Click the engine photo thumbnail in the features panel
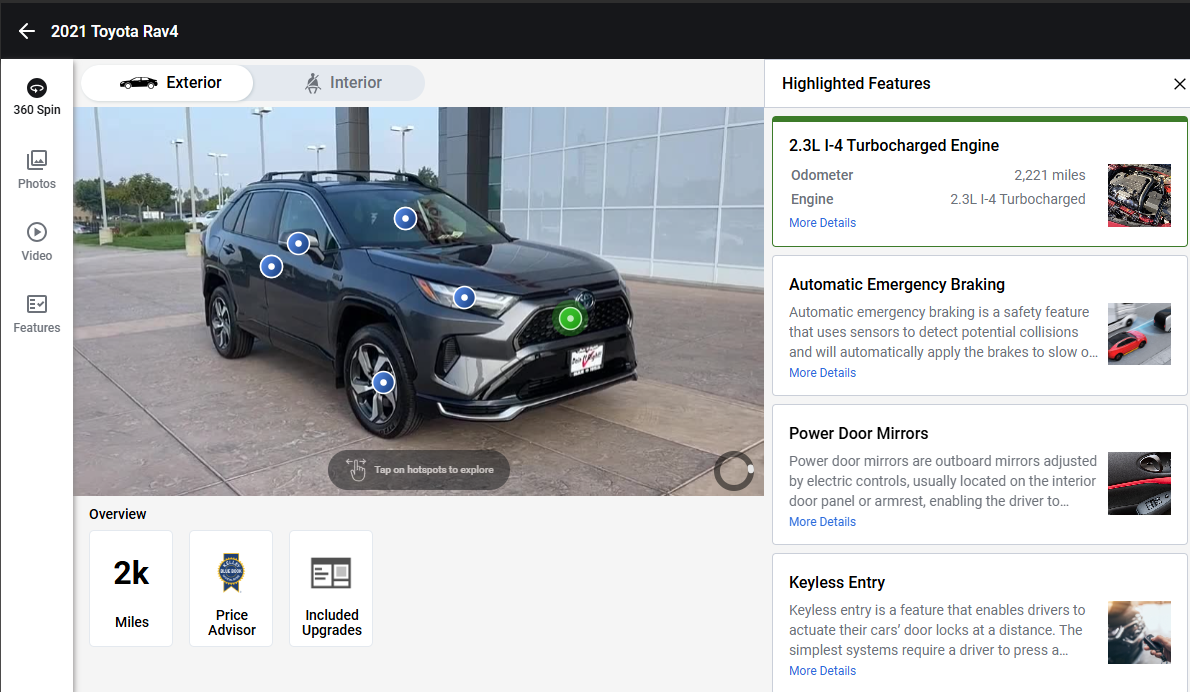The width and height of the screenshot is (1190, 692). tap(1139, 195)
